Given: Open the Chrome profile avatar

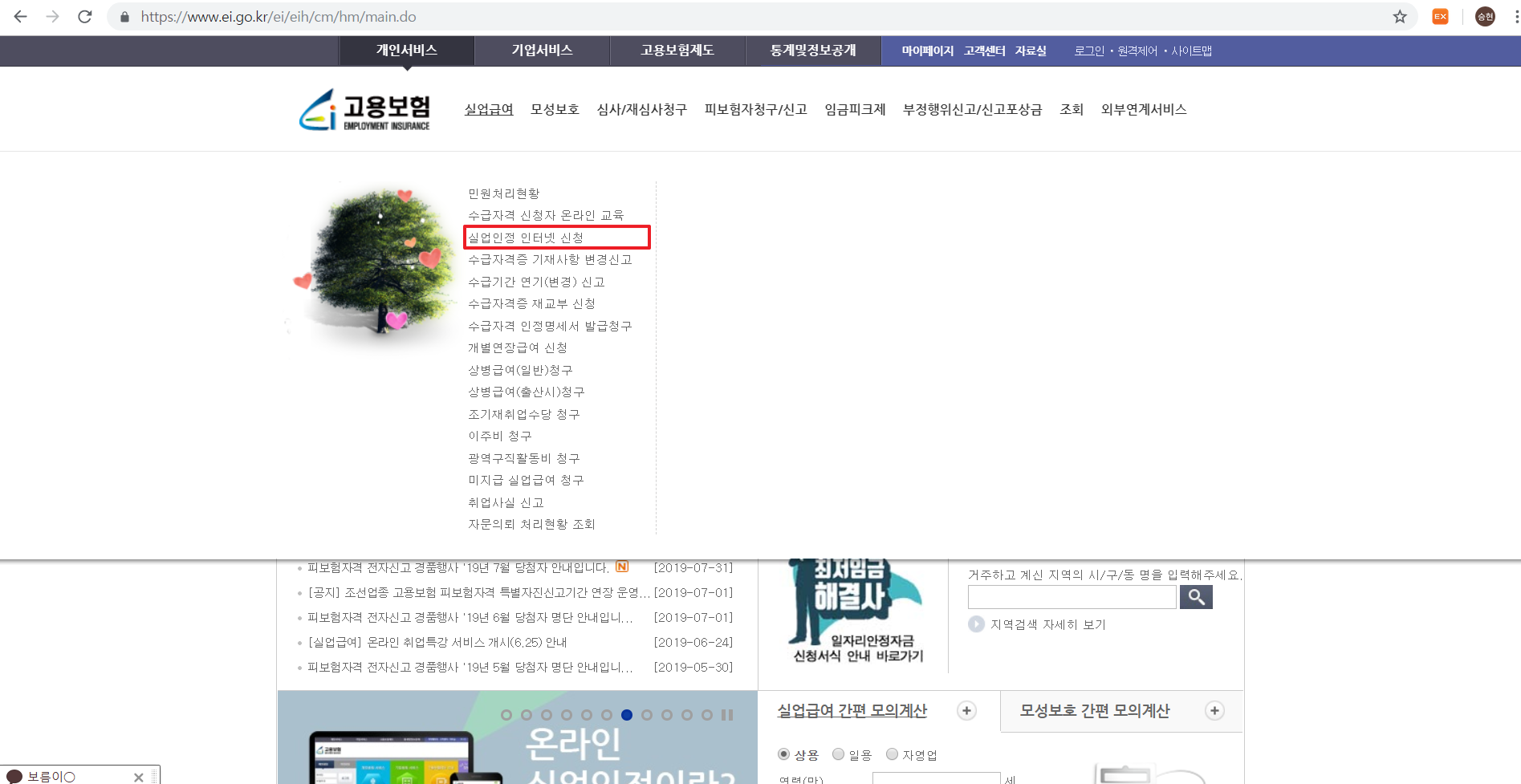Looking at the screenshot, I should coord(1485,17).
